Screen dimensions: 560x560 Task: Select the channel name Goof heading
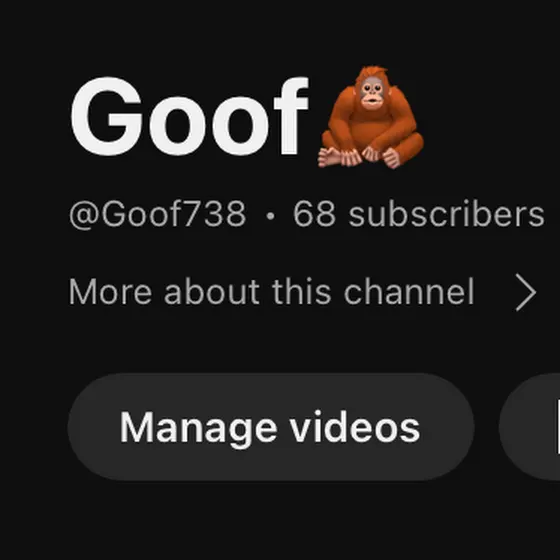tap(190, 116)
